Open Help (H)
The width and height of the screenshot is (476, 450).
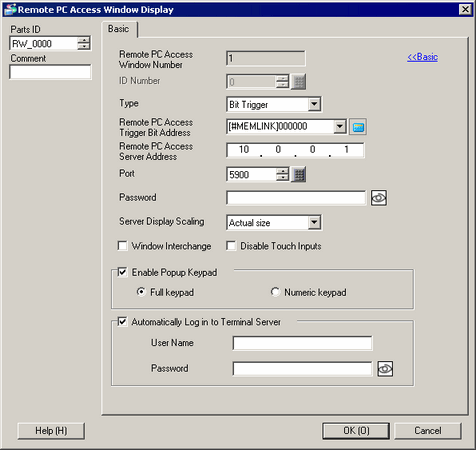click(51, 431)
